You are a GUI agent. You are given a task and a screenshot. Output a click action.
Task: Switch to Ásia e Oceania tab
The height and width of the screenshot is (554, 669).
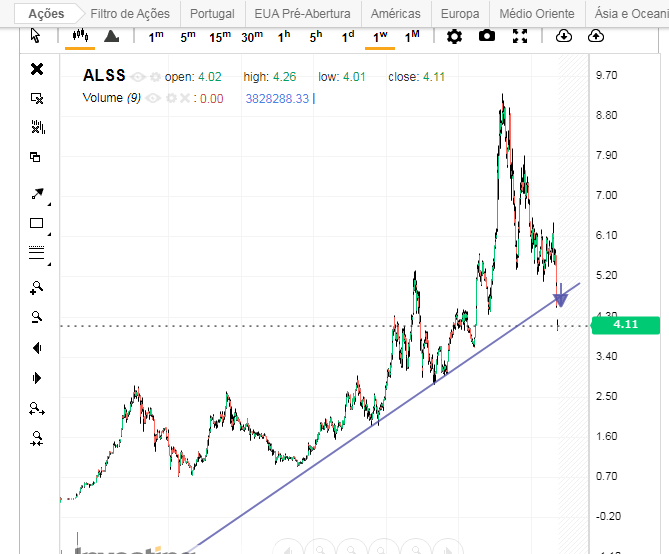(x=631, y=14)
